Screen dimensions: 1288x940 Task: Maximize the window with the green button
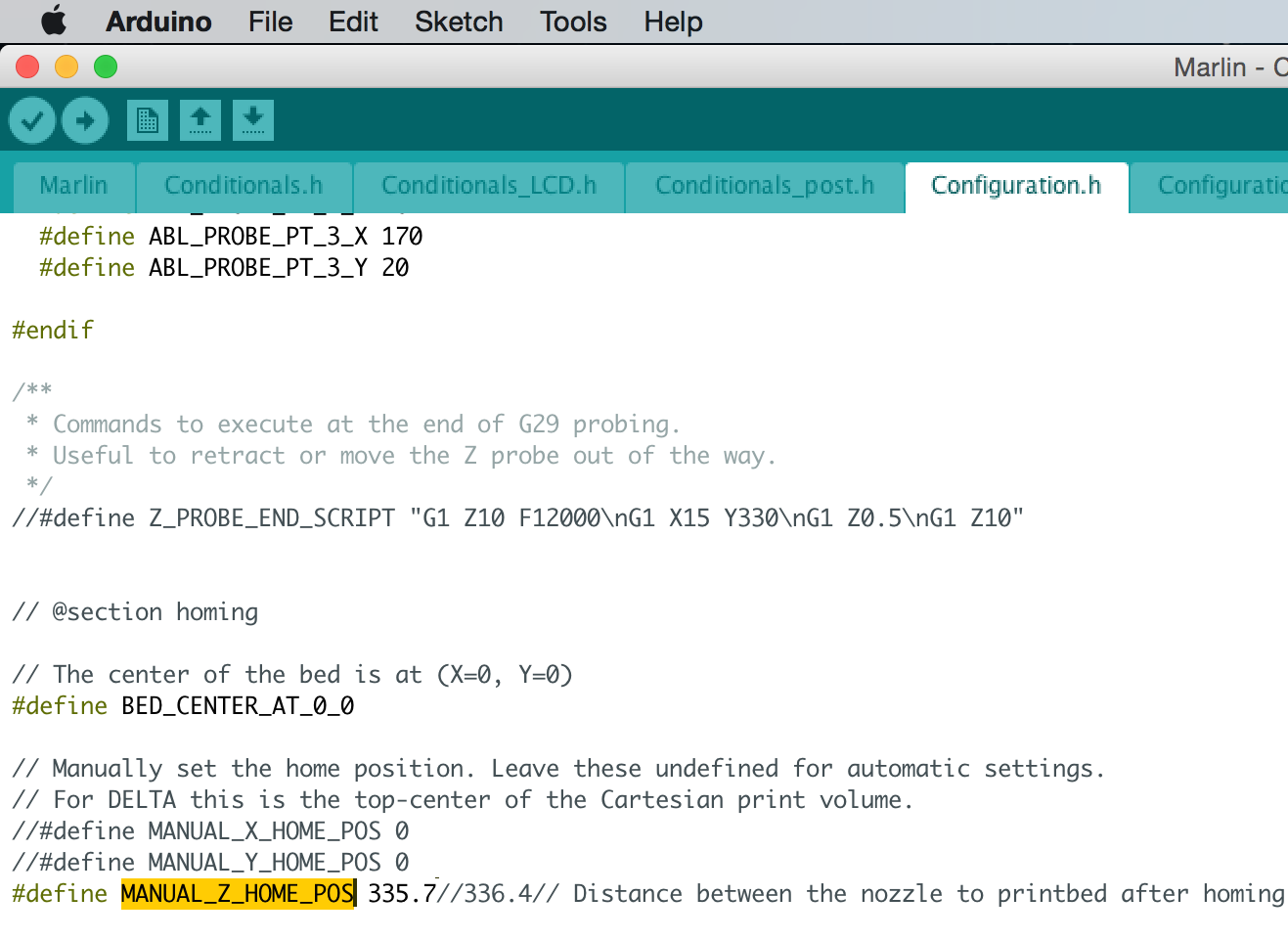[x=106, y=67]
